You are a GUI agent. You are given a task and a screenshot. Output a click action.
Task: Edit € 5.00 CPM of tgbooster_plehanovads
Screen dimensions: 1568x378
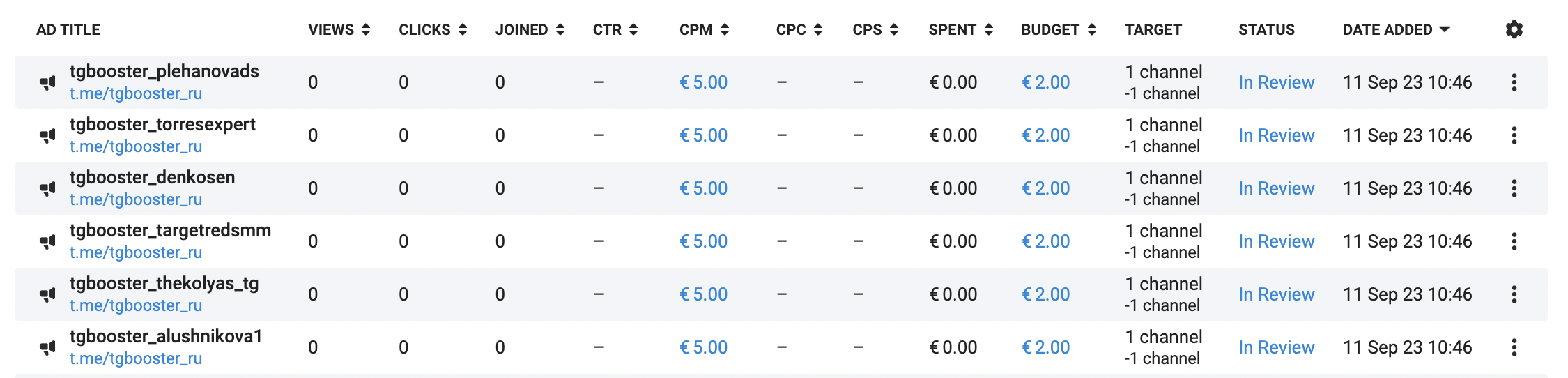703,82
